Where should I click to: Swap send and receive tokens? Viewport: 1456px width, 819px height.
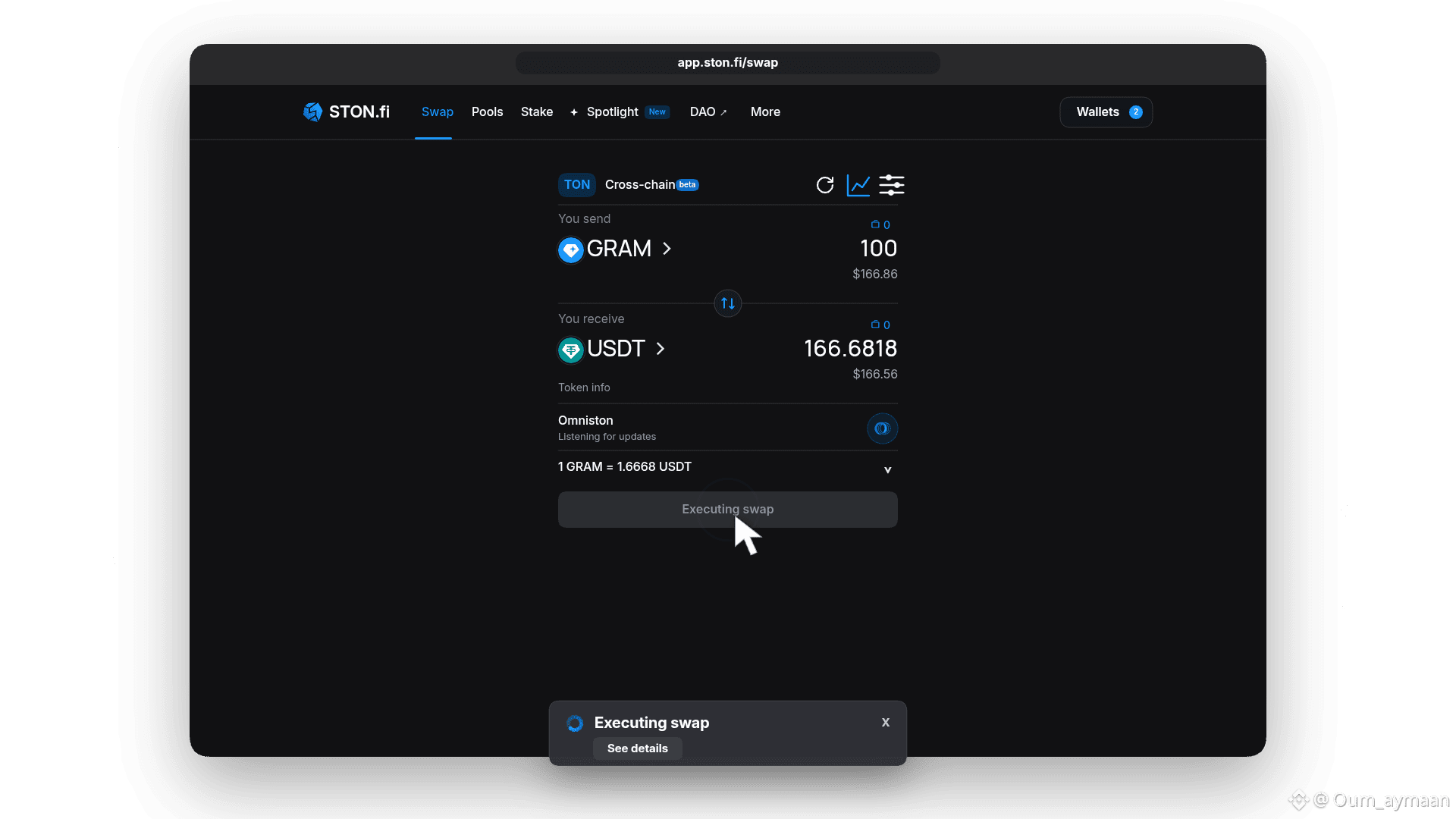click(728, 303)
